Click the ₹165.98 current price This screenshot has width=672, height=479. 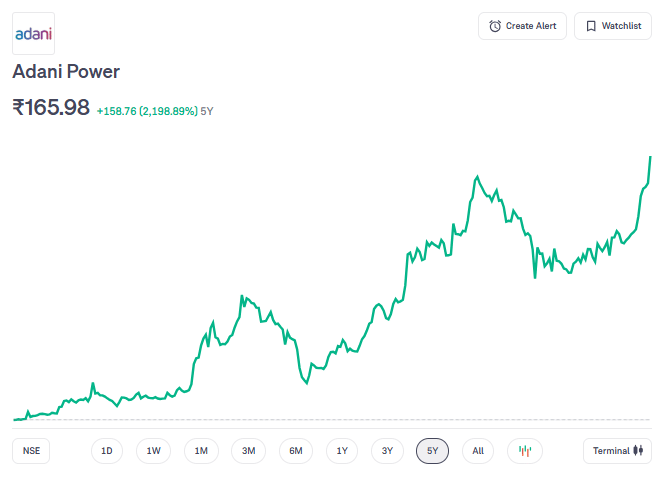pyautogui.click(x=51, y=107)
